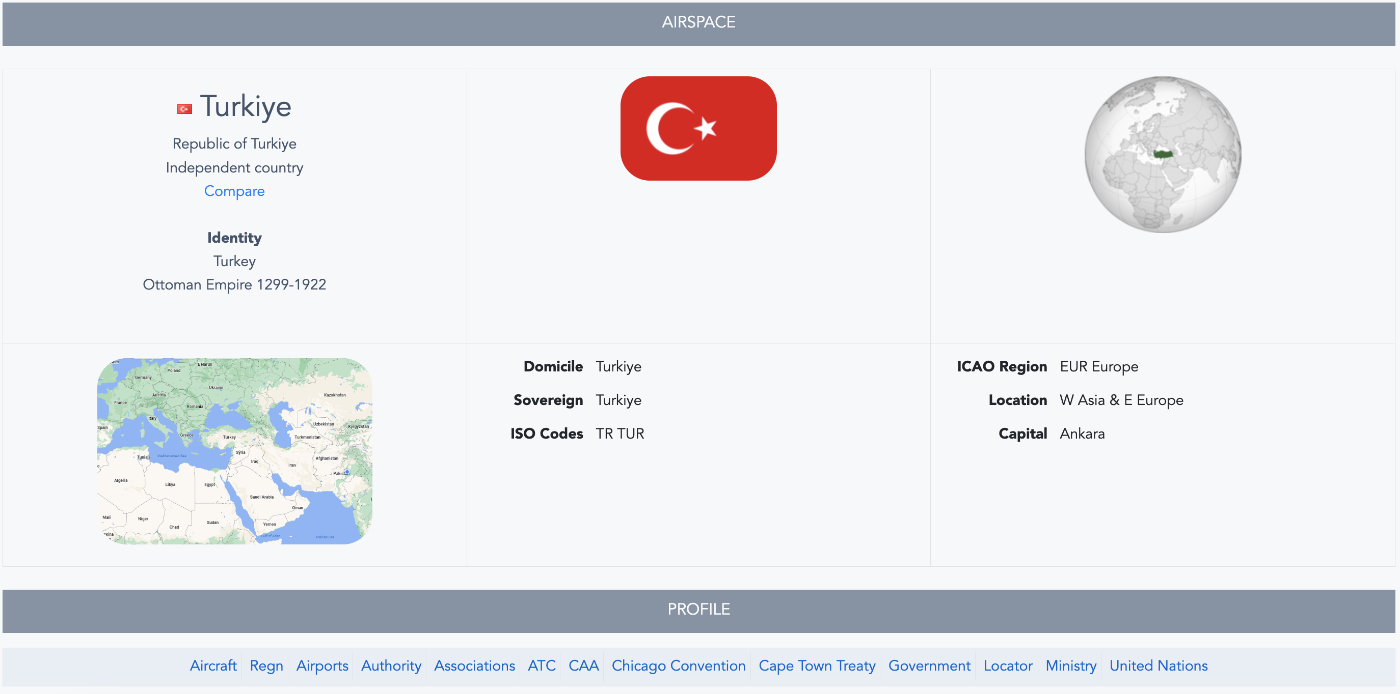
Task: Open the Locator profile link
Action: (1008, 665)
